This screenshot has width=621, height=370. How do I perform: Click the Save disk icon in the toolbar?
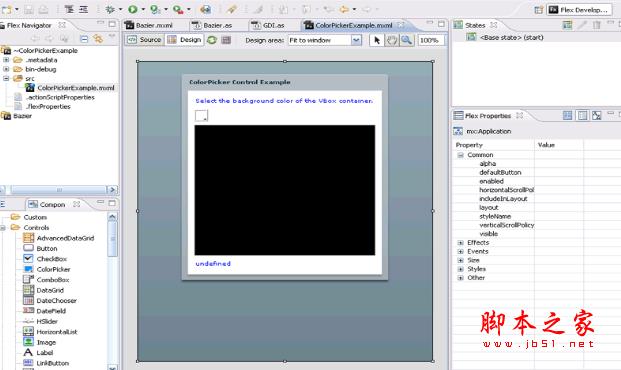29,9
